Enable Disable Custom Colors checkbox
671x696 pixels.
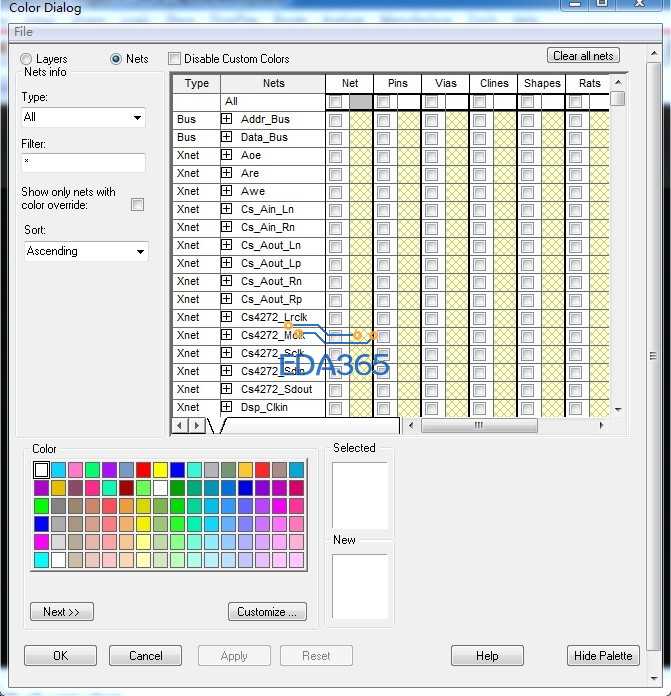click(x=174, y=59)
